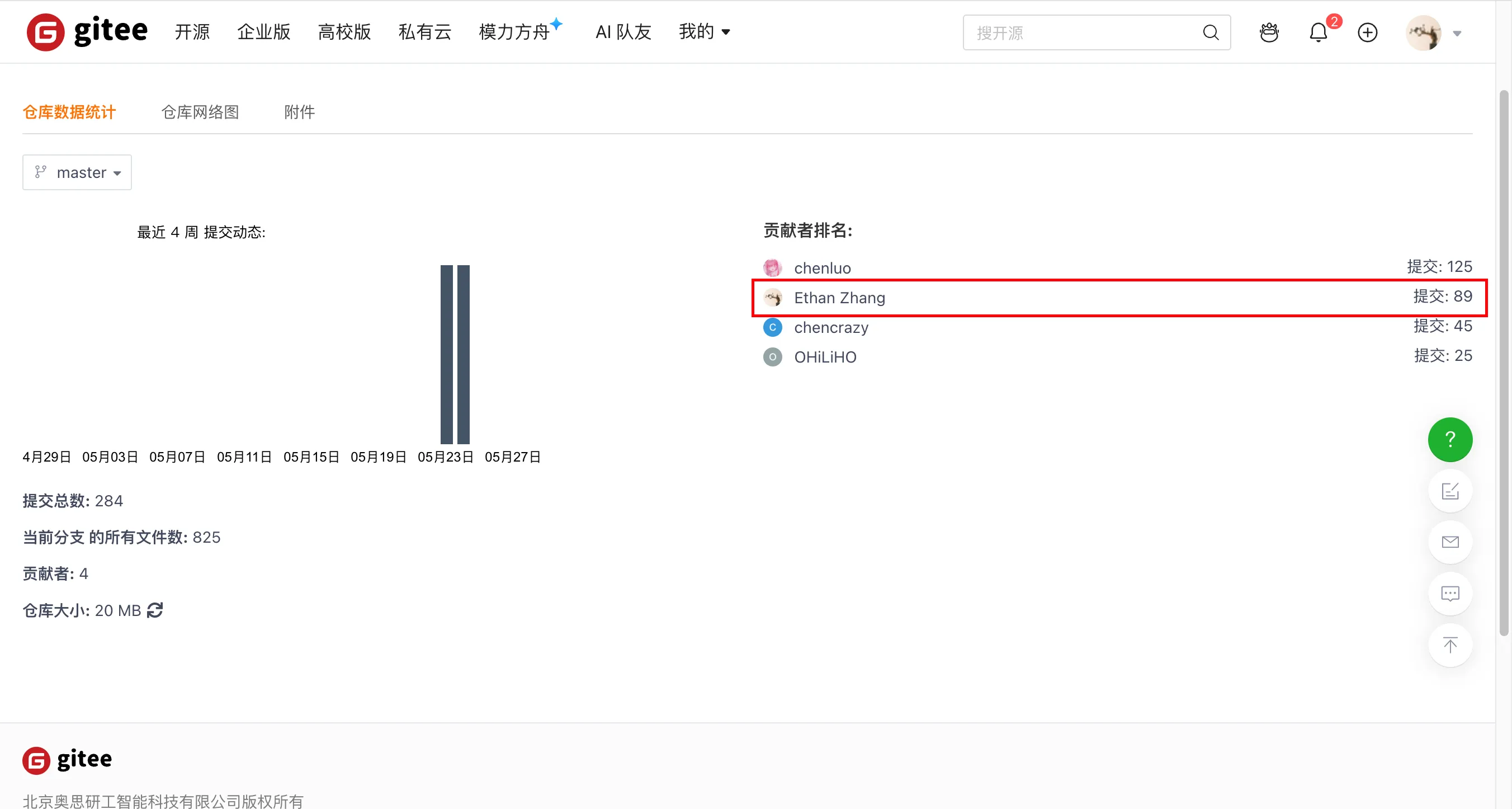Open OHiLiHO contributor link
The image size is (1512, 809).
825,357
